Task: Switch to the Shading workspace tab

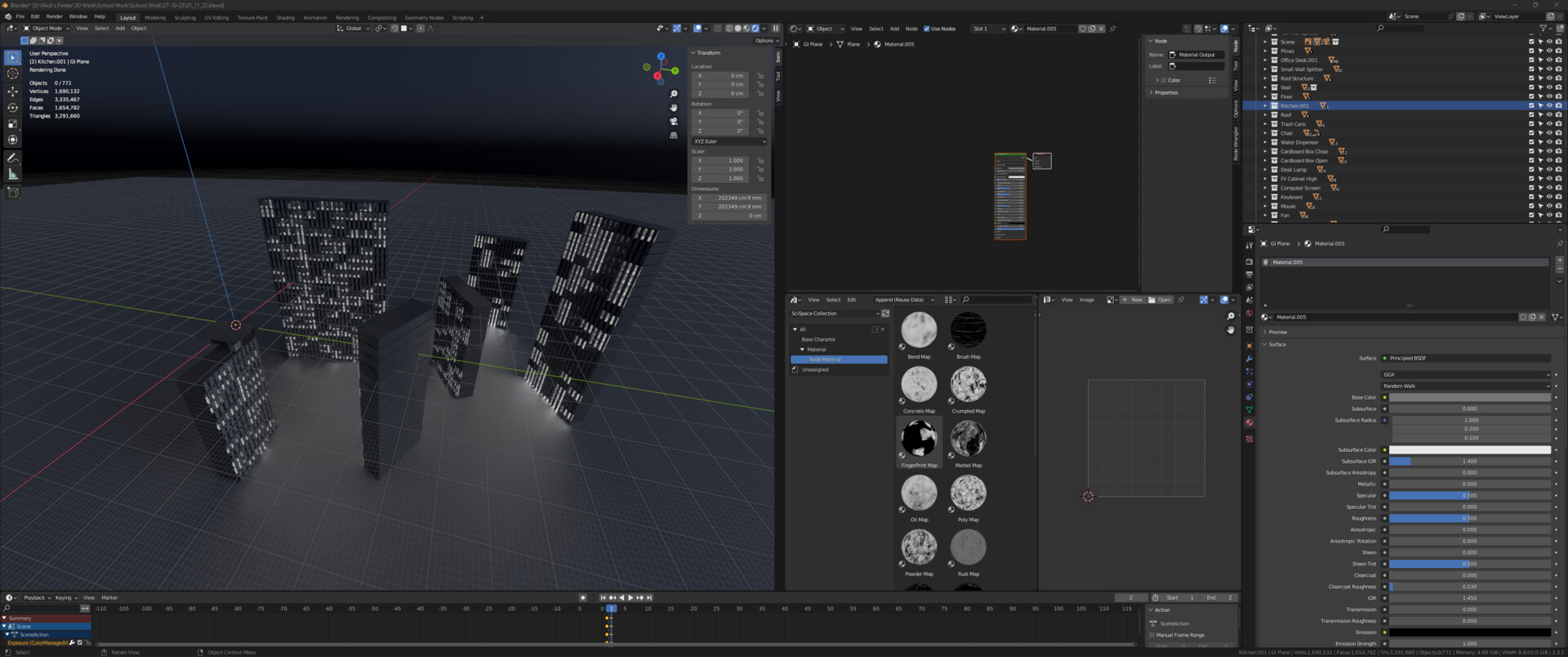Action: pos(285,17)
